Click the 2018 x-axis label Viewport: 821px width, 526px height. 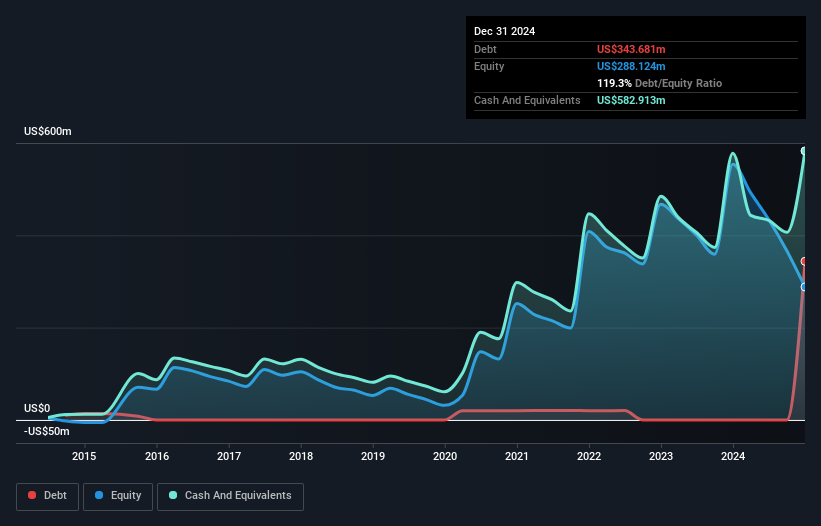pyautogui.click(x=301, y=456)
